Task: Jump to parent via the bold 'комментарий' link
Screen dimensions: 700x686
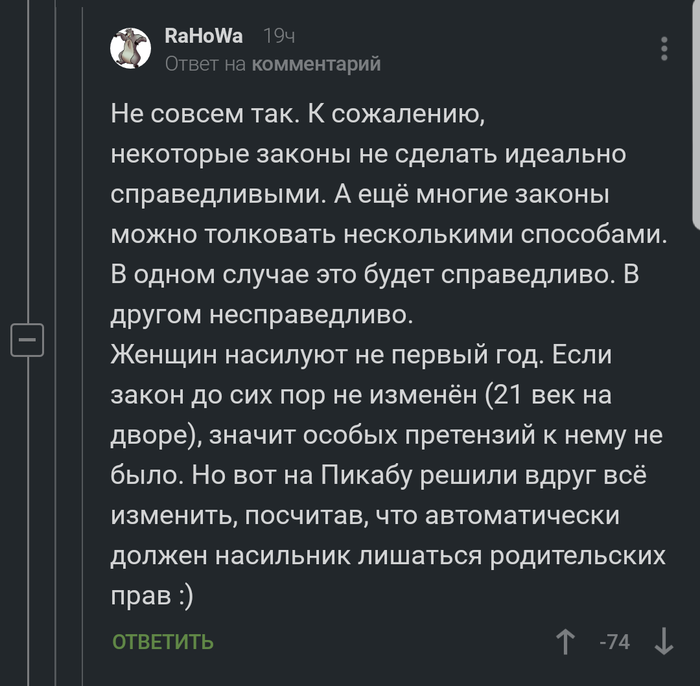Action: 317,64
